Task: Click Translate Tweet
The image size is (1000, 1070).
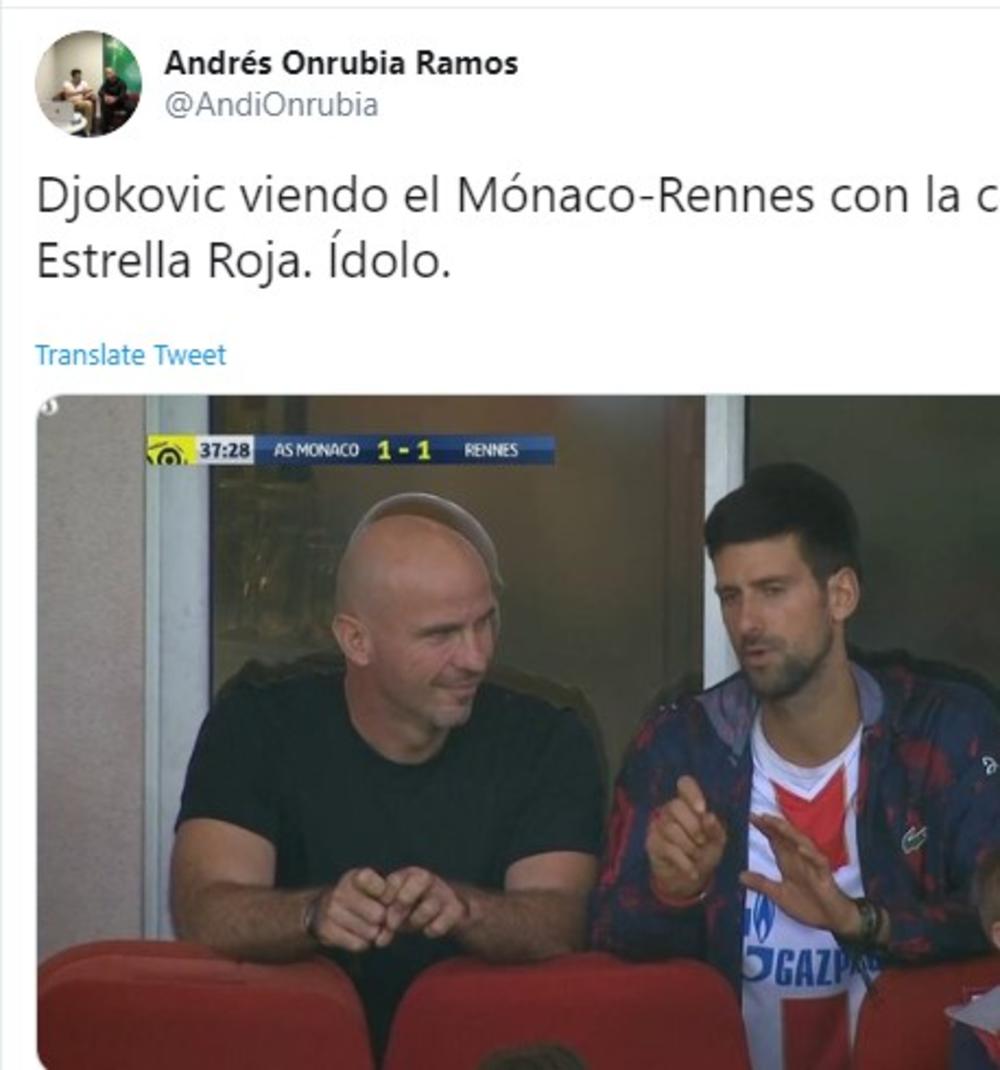Action: [130, 355]
